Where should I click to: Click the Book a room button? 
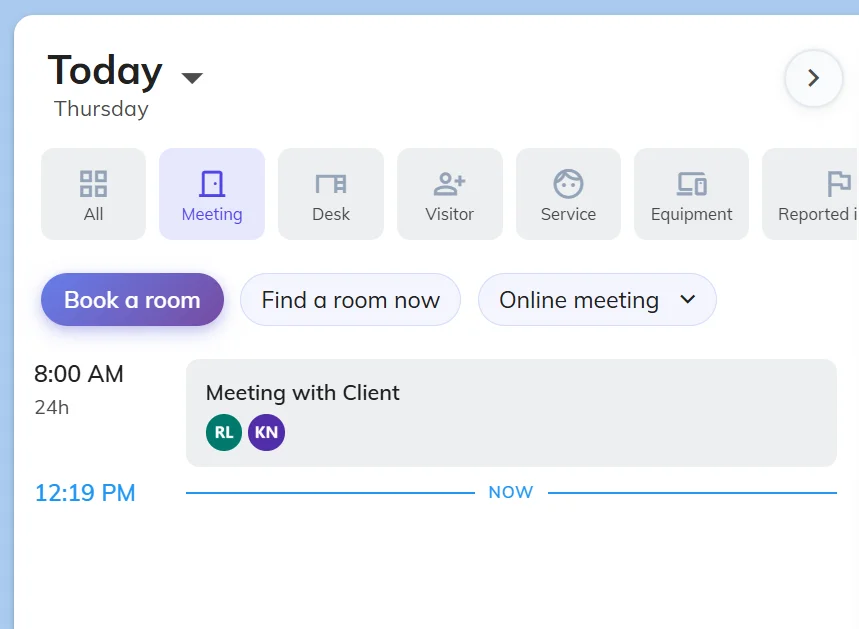point(132,300)
